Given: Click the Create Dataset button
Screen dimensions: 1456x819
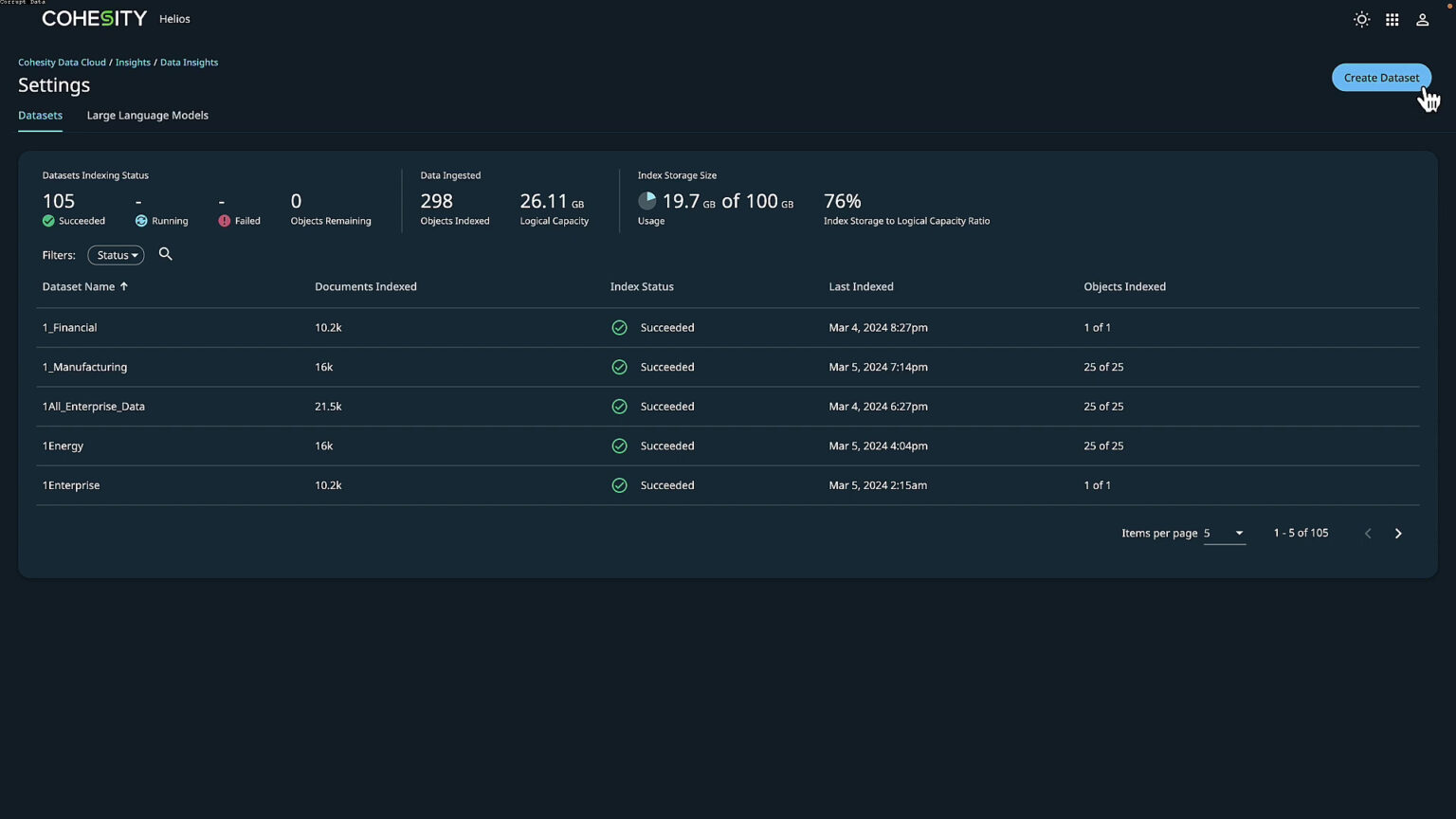Looking at the screenshot, I should point(1381,77).
